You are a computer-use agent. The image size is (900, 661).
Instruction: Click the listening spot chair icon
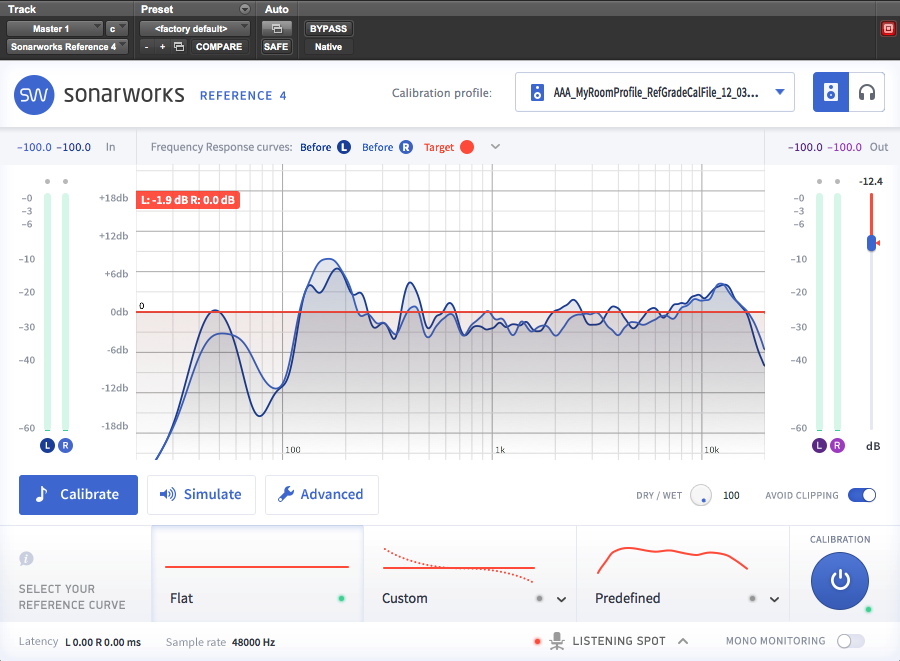(557, 641)
